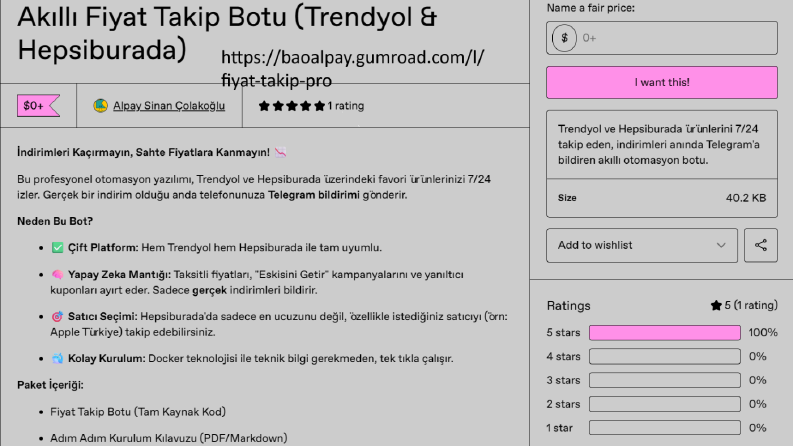Click the dollar sign currency icon
This screenshot has width=793, height=446.
[564, 38]
